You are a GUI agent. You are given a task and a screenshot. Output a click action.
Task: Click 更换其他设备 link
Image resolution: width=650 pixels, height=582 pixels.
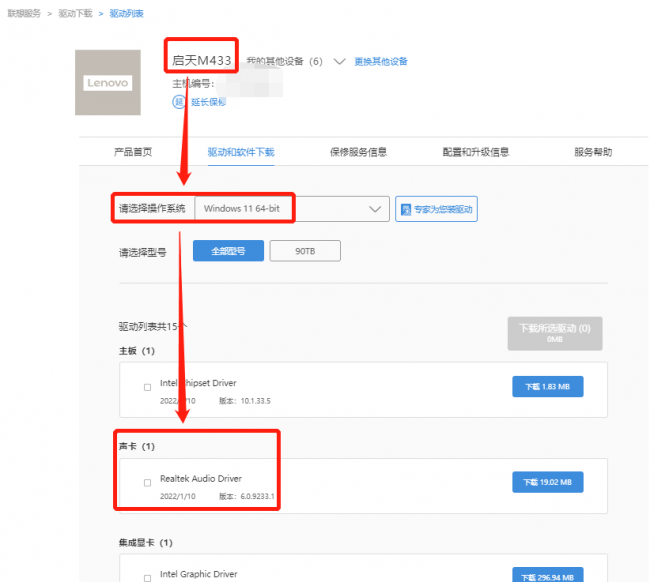point(381,62)
